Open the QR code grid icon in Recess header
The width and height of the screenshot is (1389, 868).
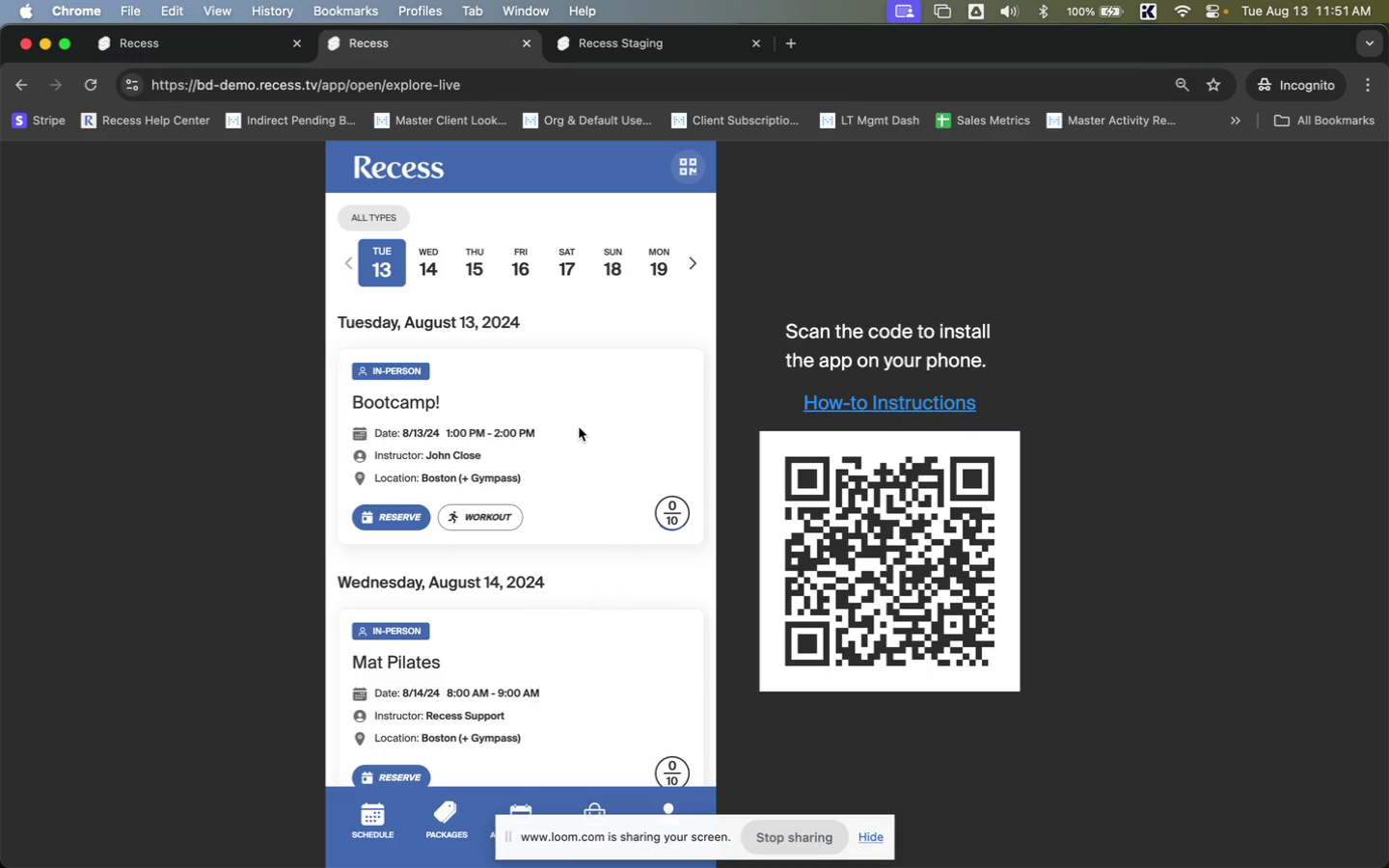[x=688, y=167]
